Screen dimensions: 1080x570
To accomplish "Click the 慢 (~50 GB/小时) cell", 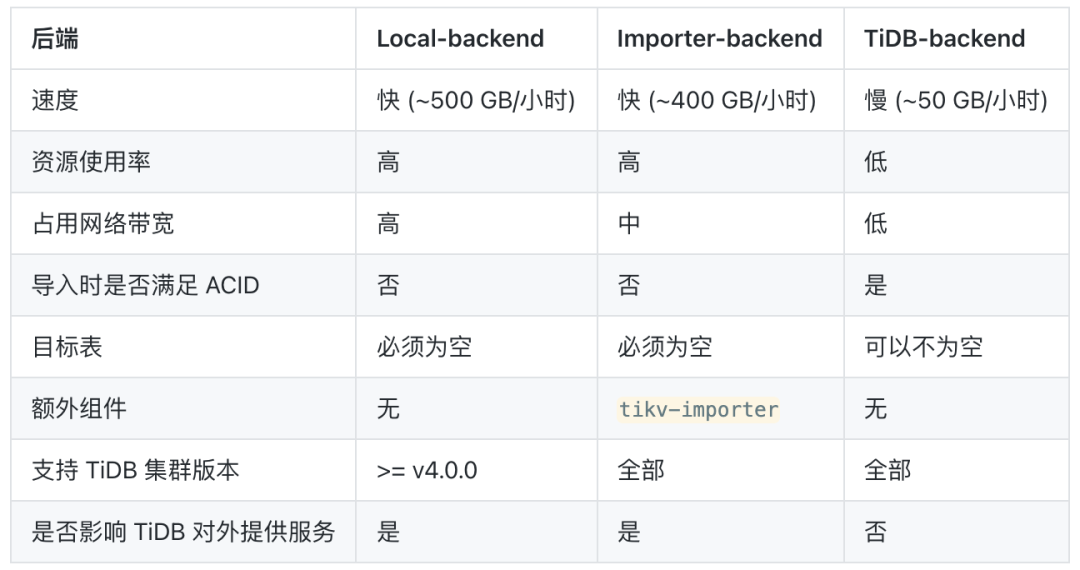I will click(x=956, y=101).
